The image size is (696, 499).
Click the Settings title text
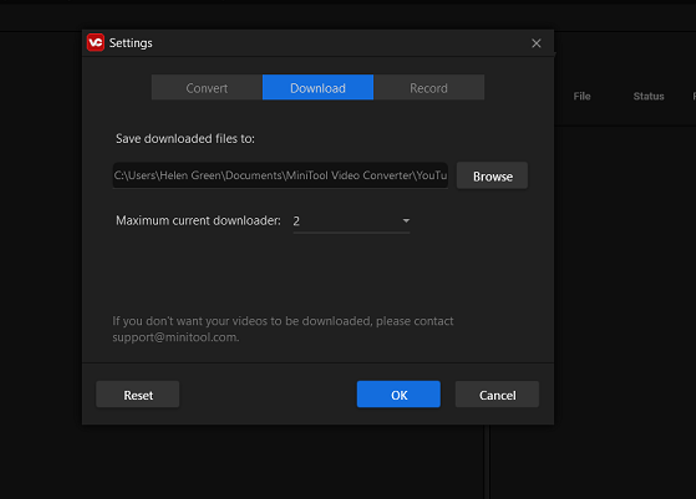point(130,43)
